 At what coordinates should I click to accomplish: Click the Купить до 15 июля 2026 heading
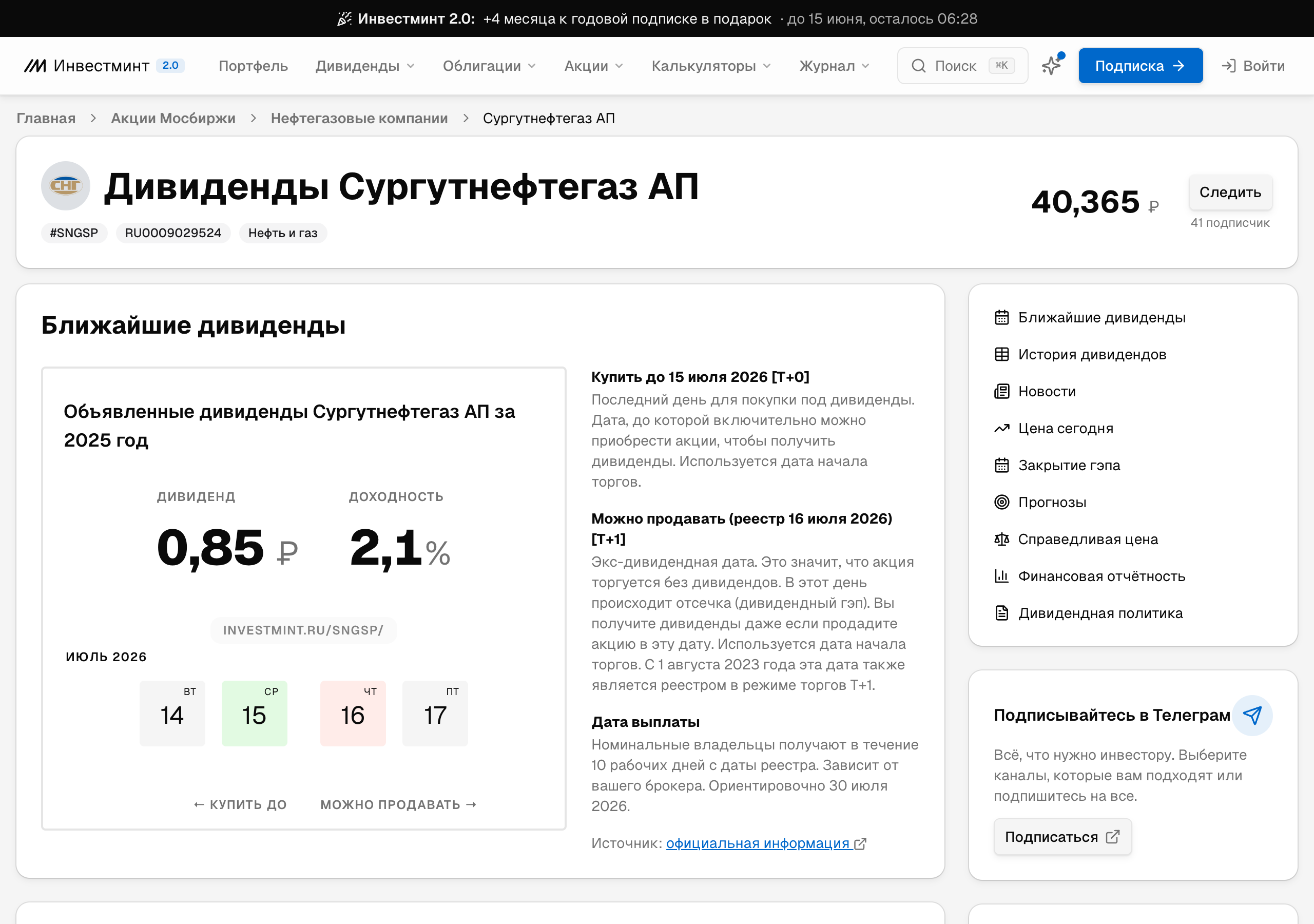[x=700, y=377]
